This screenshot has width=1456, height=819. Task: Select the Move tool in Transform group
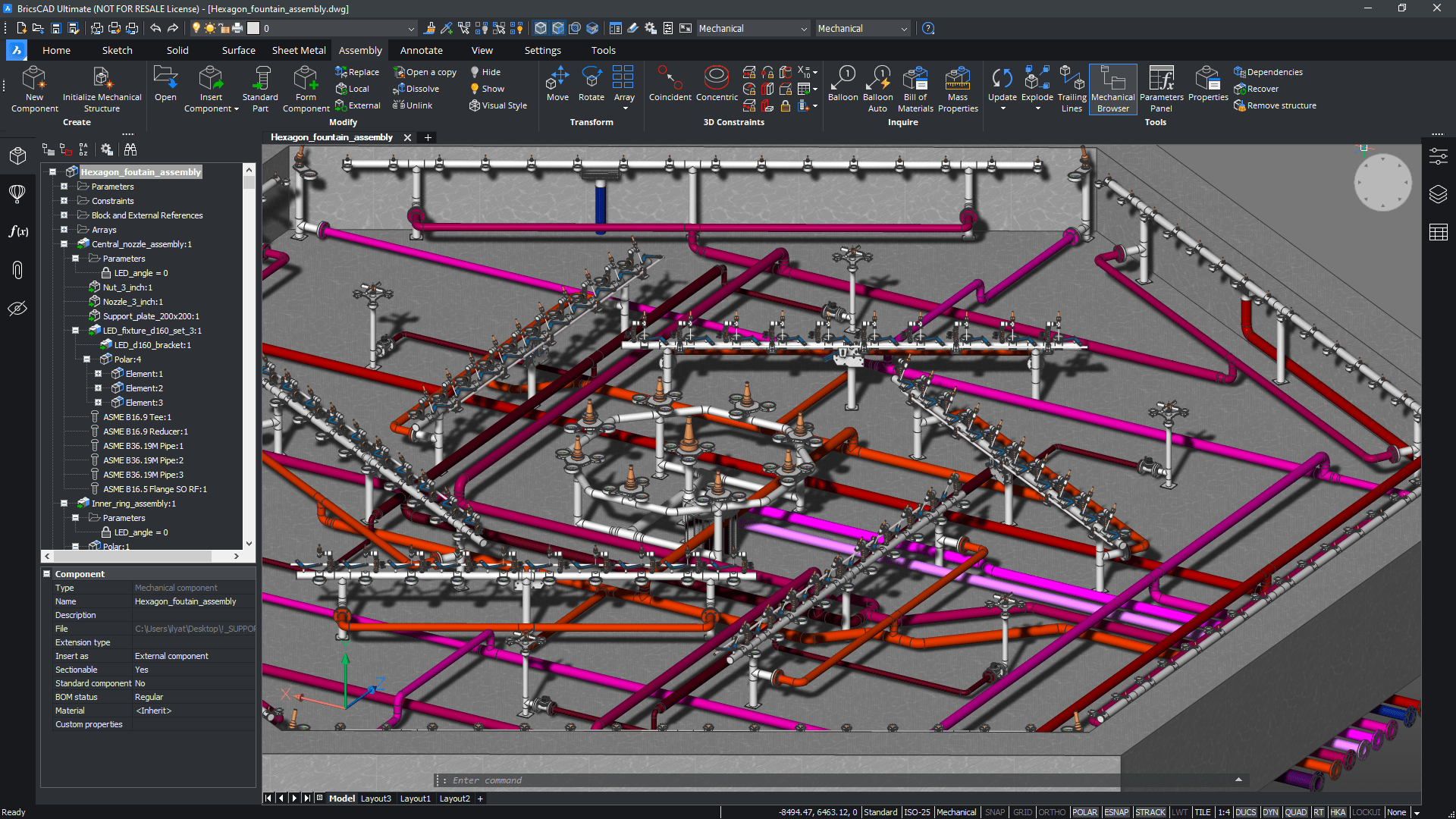[557, 83]
